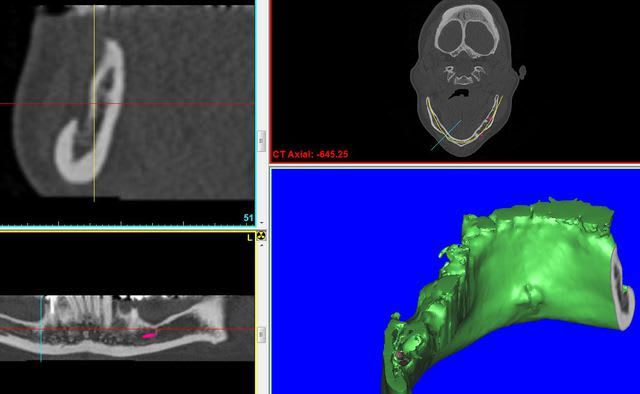Select the pink nerve marker in panoramic view
This screenshot has width=640, height=394.
(x=149, y=336)
